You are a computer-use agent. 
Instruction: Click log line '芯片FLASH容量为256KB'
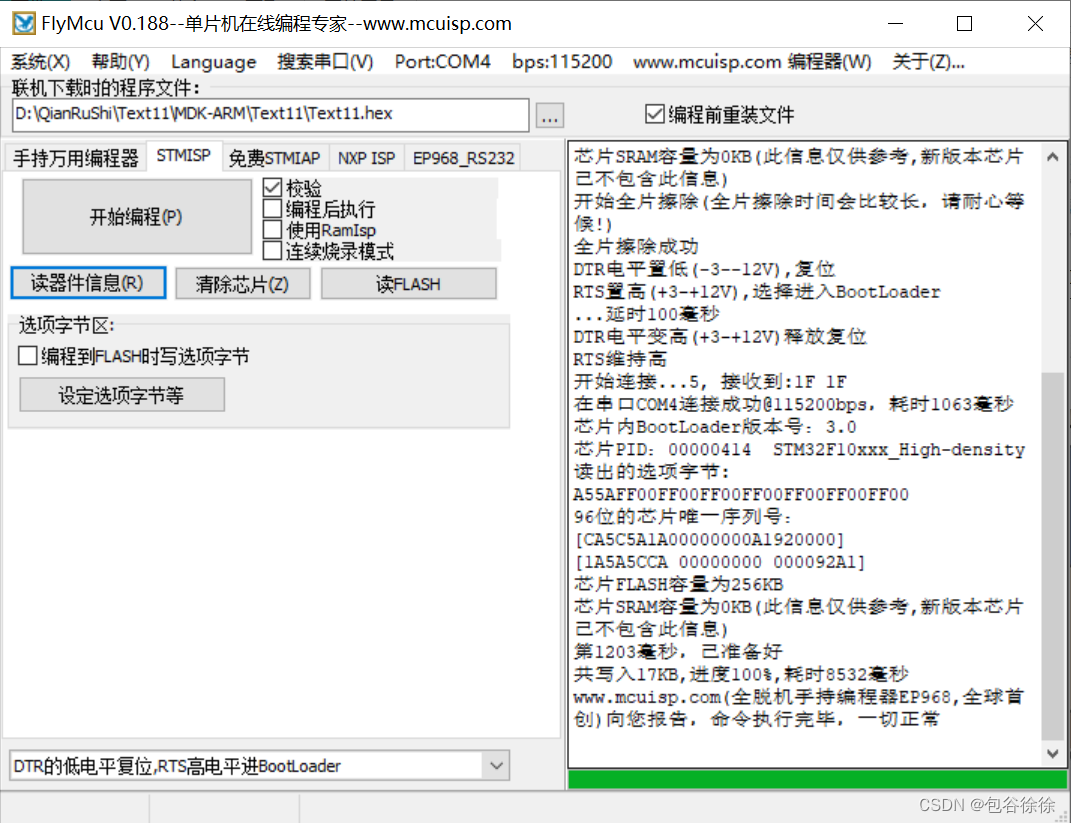(x=678, y=585)
